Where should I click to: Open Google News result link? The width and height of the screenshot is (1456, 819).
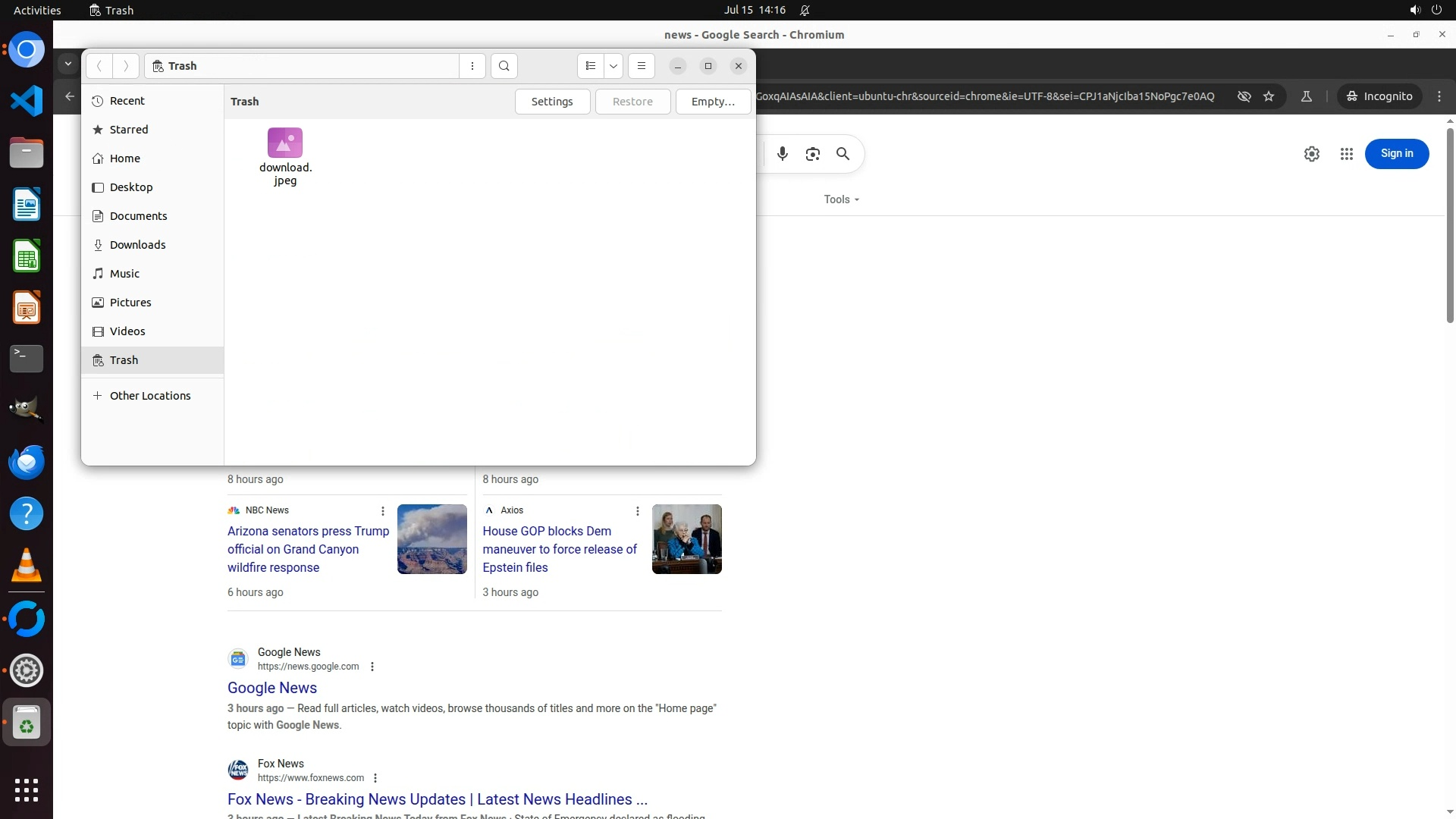click(x=272, y=688)
